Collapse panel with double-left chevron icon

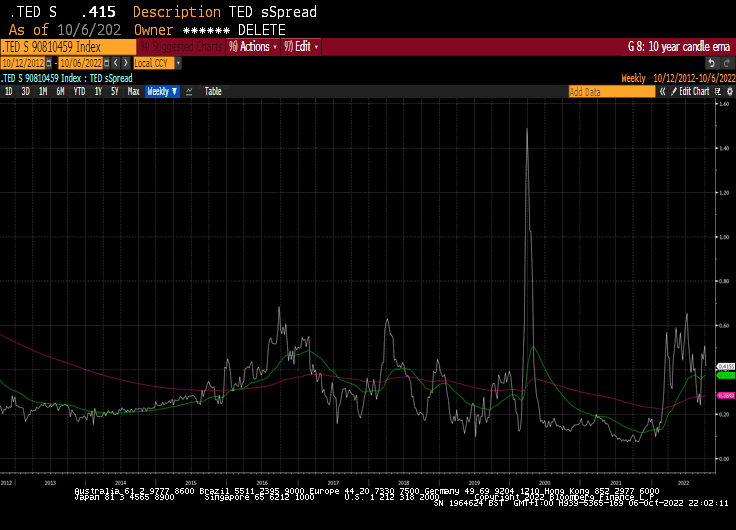(661, 91)
